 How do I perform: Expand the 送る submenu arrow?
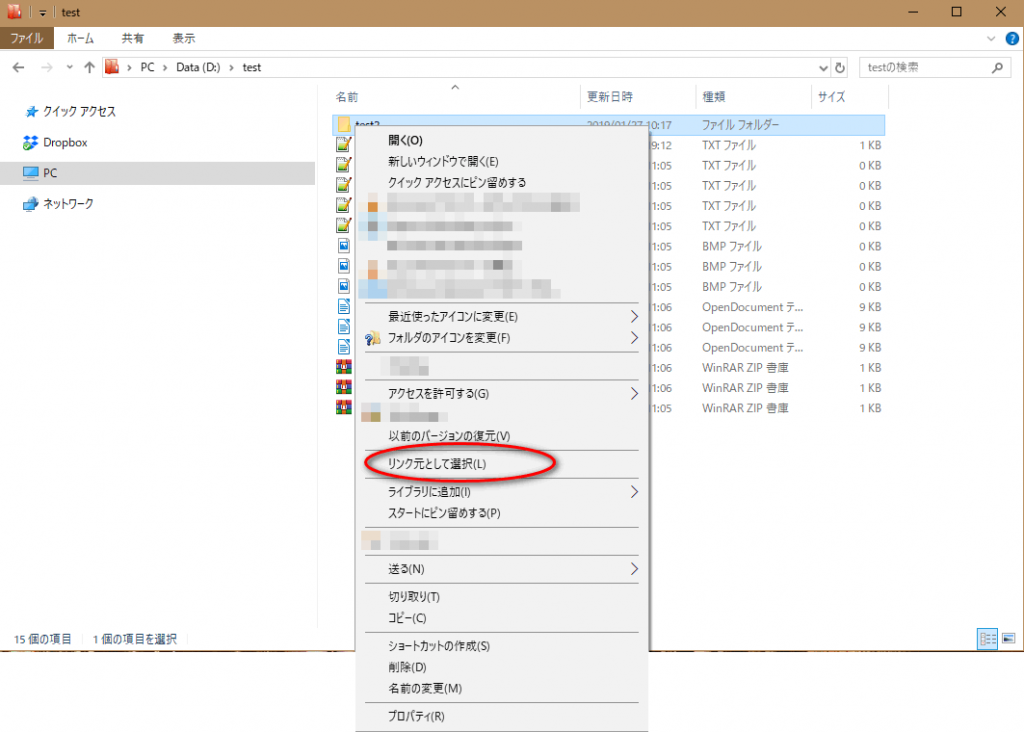pos(634,569)
